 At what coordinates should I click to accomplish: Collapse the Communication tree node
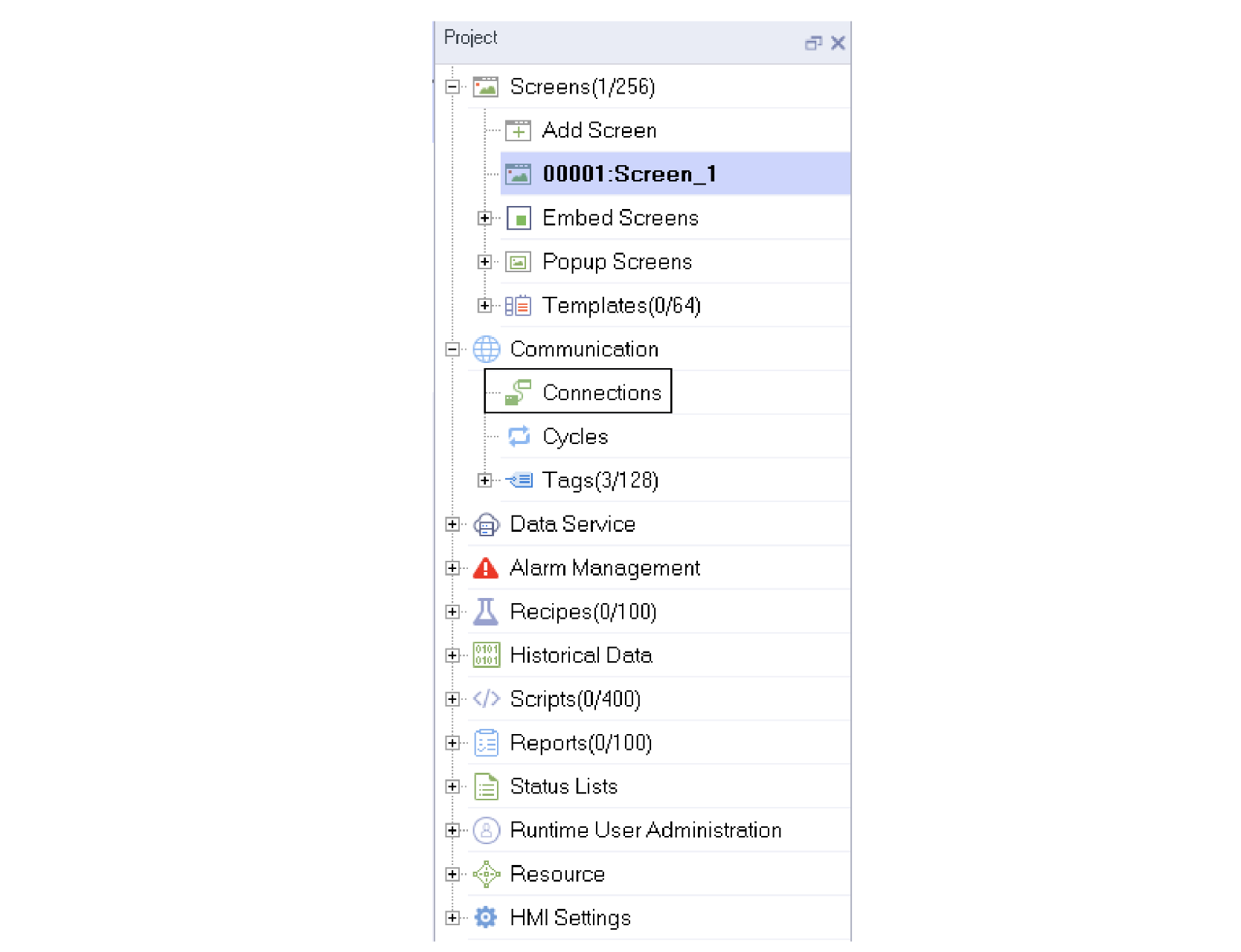click(452, 349)
